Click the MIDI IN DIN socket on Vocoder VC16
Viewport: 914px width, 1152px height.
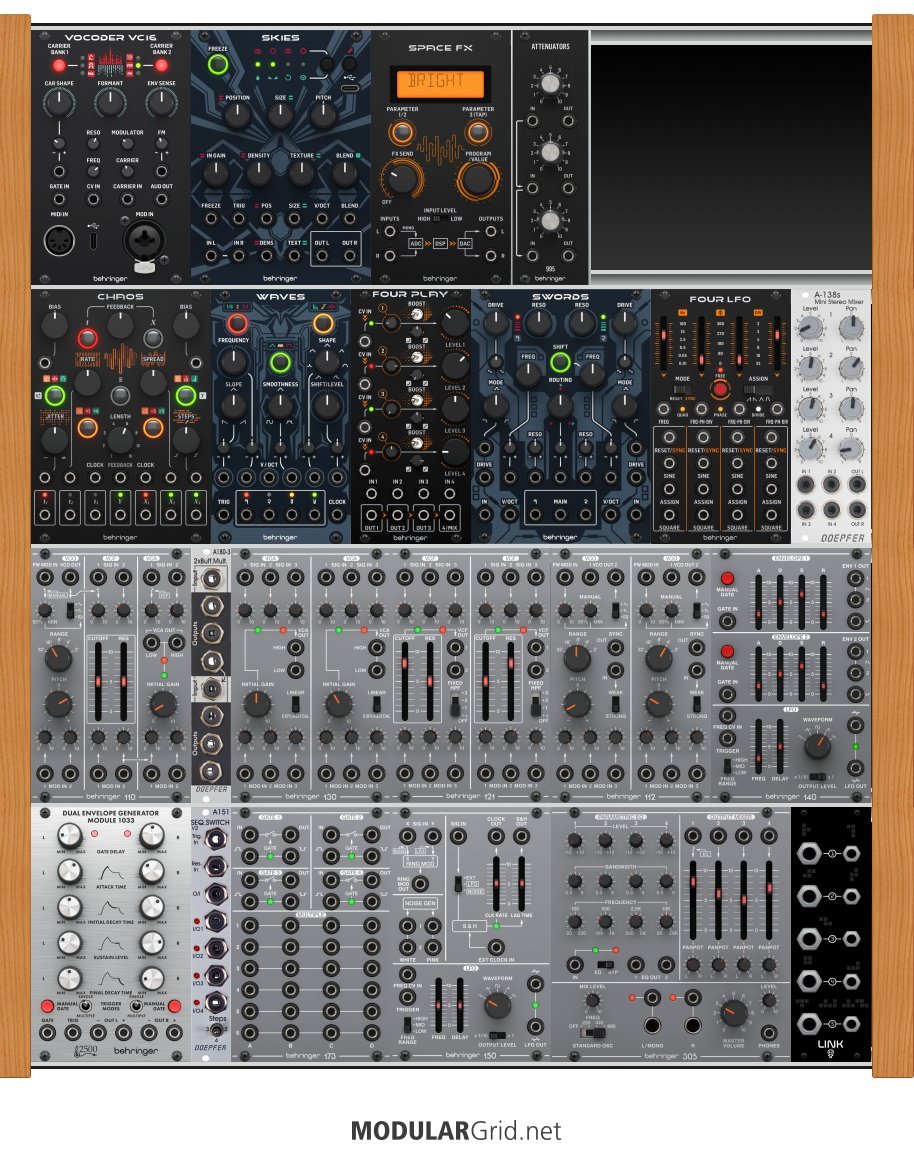[x=60, y=241]
